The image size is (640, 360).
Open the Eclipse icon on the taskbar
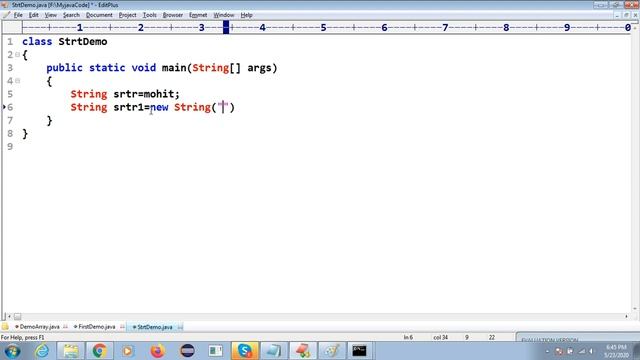point(187,351)
